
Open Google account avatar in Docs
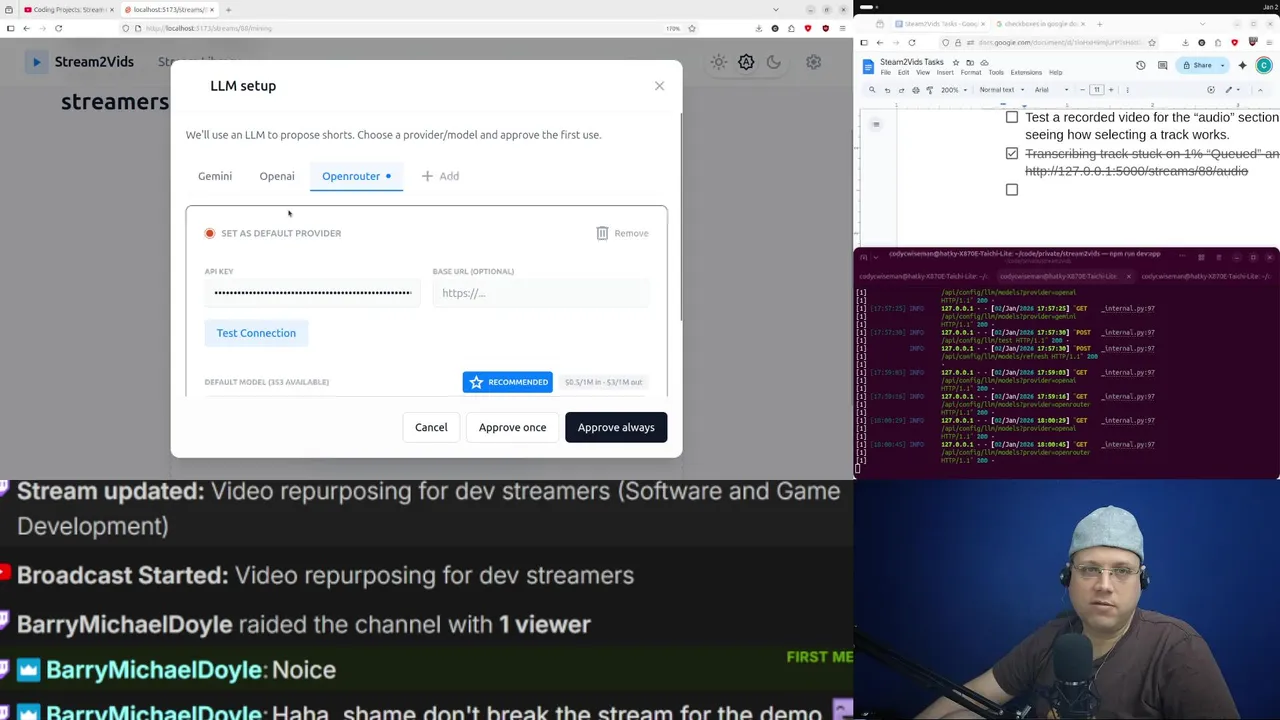point(1264,65)
